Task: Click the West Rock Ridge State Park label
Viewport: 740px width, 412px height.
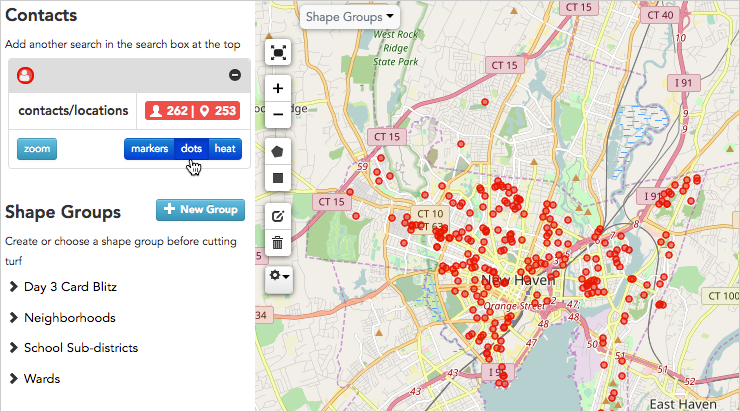Action: point(395,48)
